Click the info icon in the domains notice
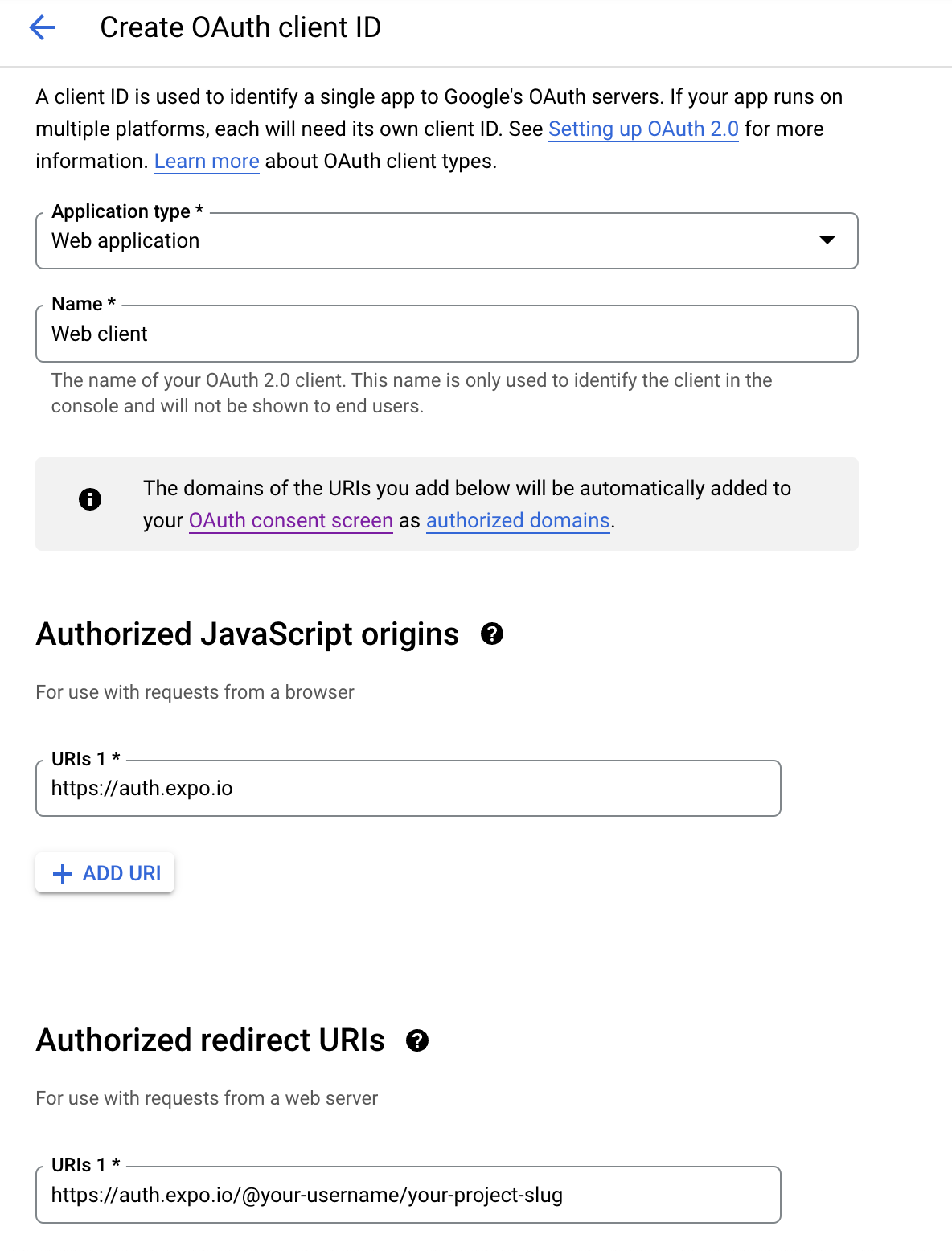 [x=91, y=499]
